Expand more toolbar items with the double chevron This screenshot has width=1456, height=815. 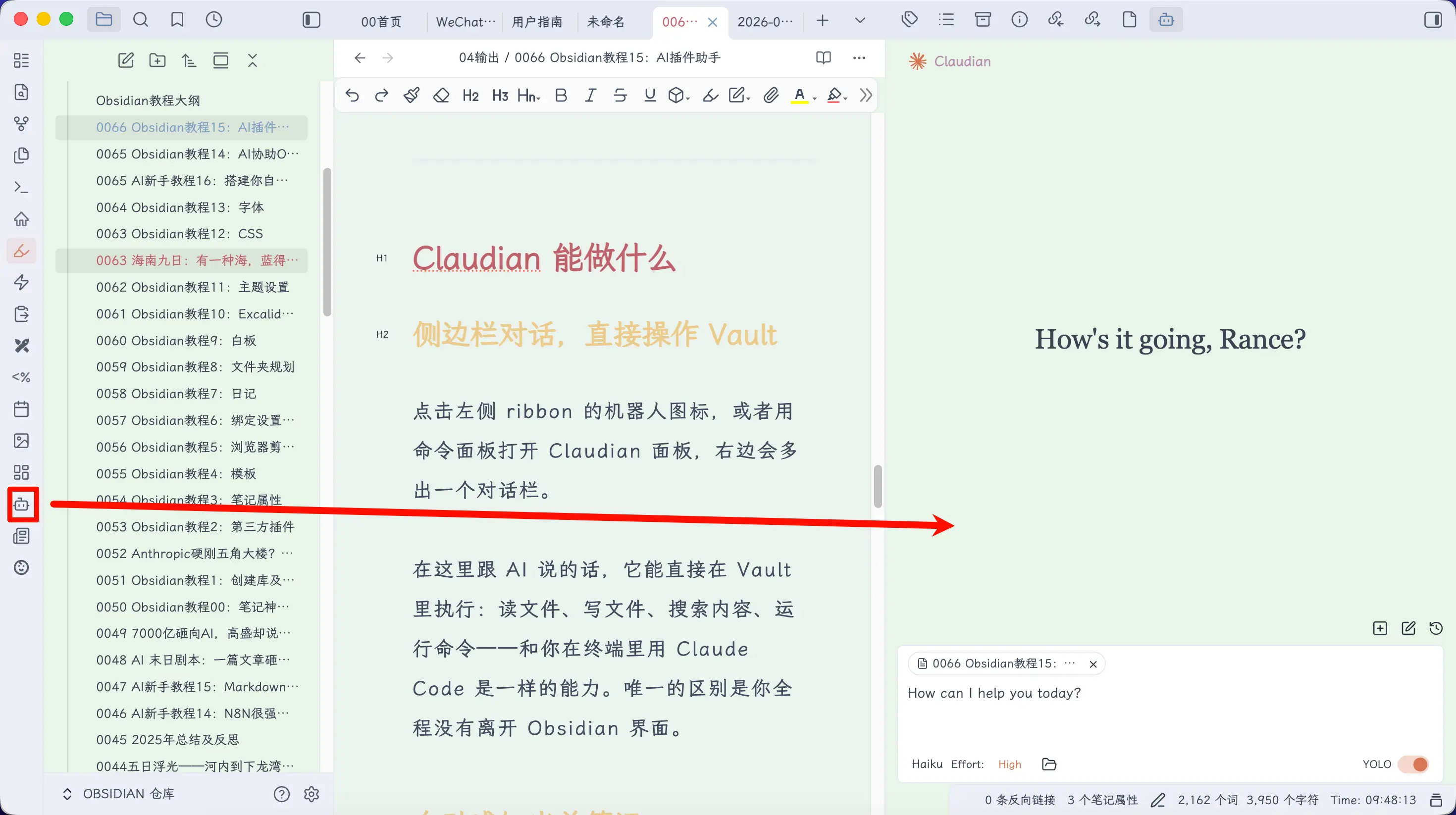point(866,96)
